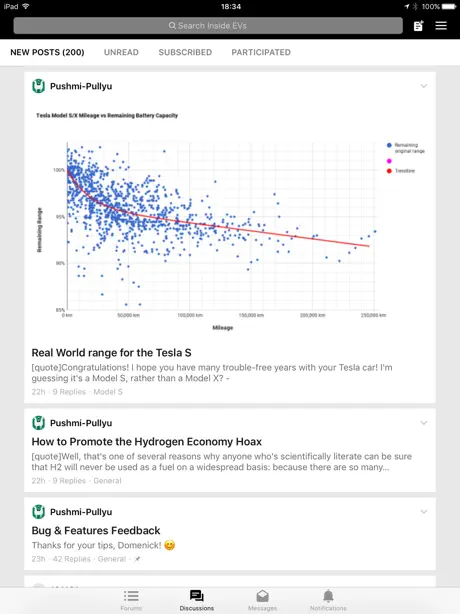Open 'Real World range for the Tesla S' thread
Screen dimensions: 460x614
click(x=112, y=353)
